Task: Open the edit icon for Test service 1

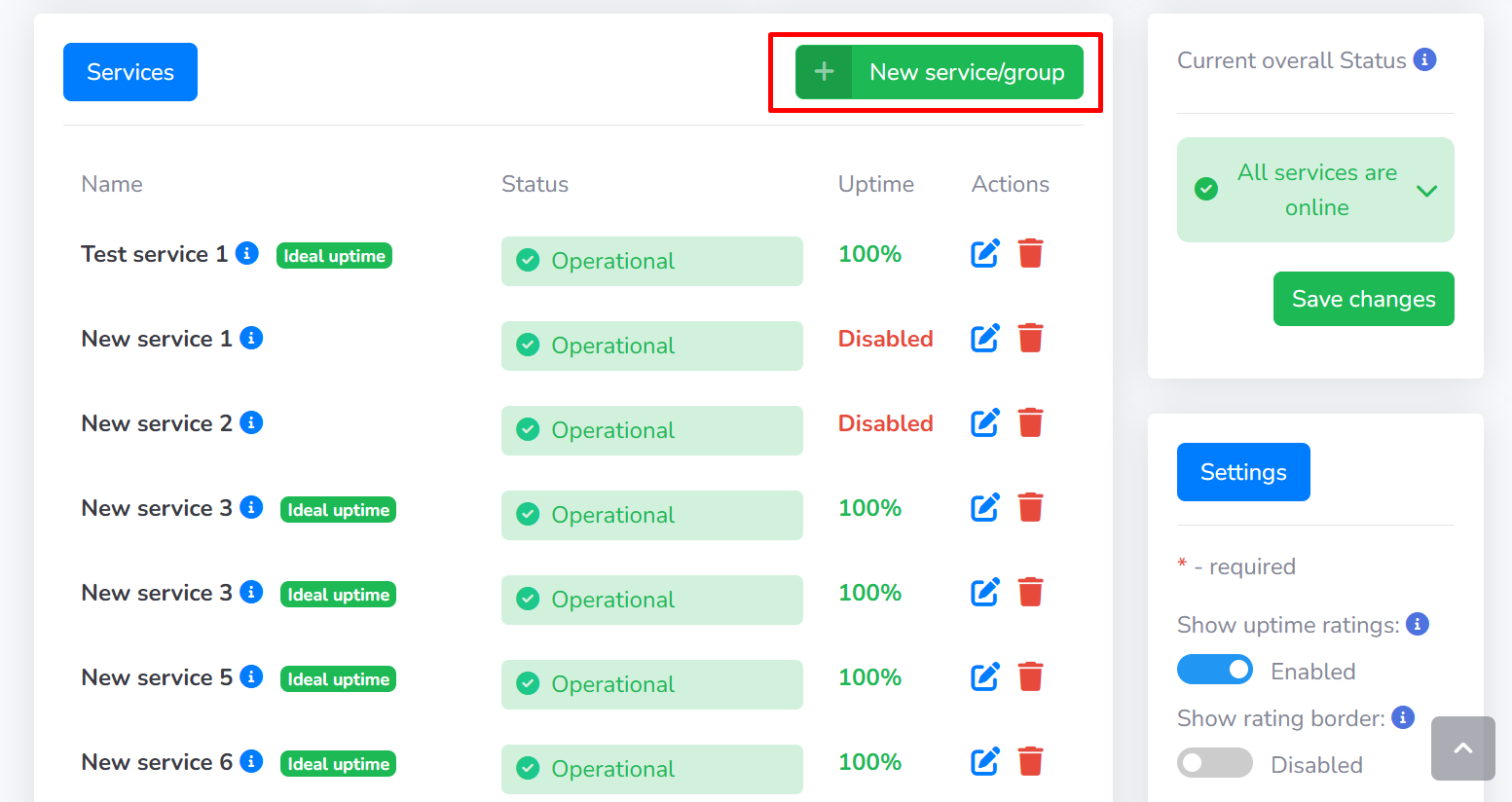Action: pyautogui.click(x=984, y=253)
